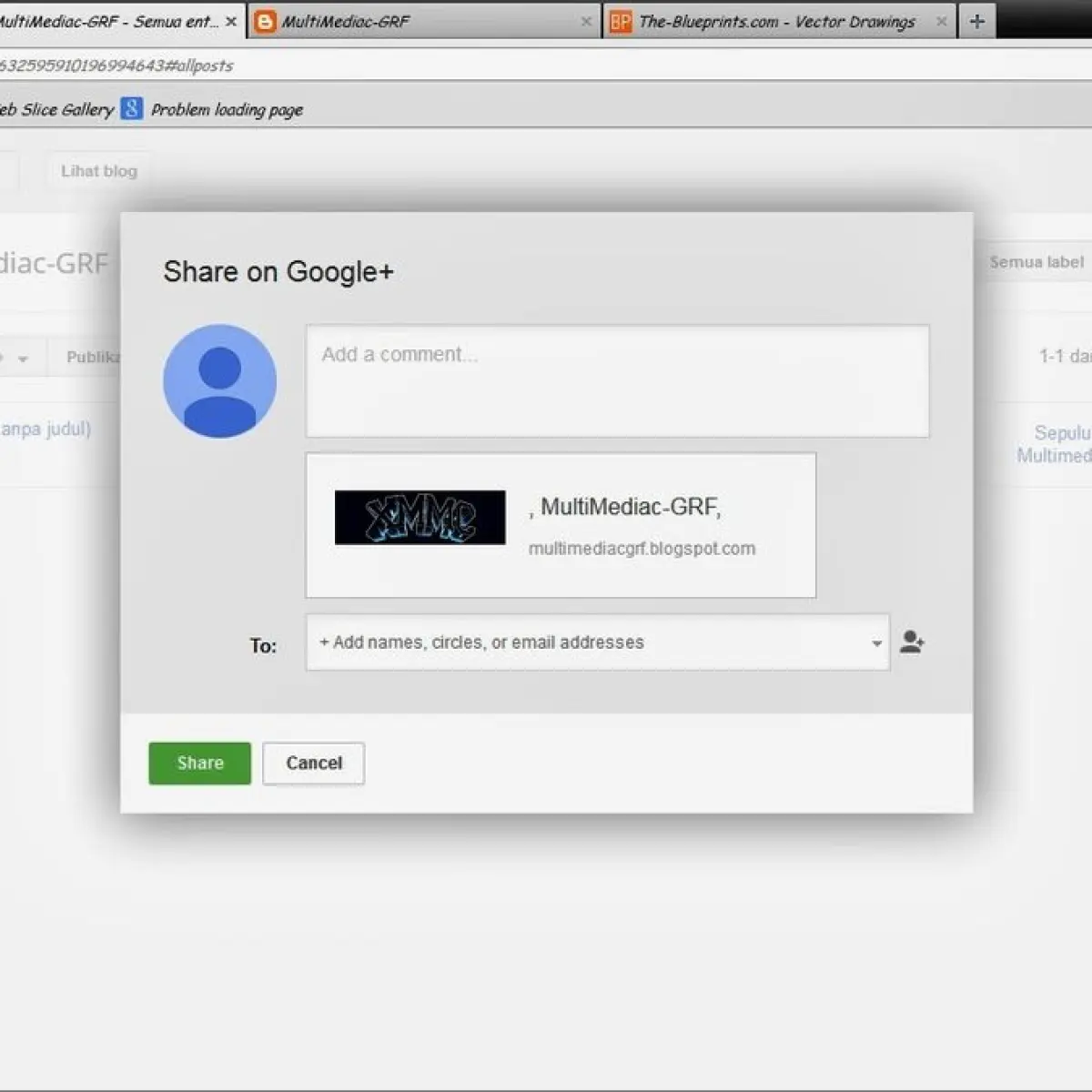Click the multimediacgrf.blogspot.com text
1092x1092 pixels.
pyautogui.click(x=642, y=549)
